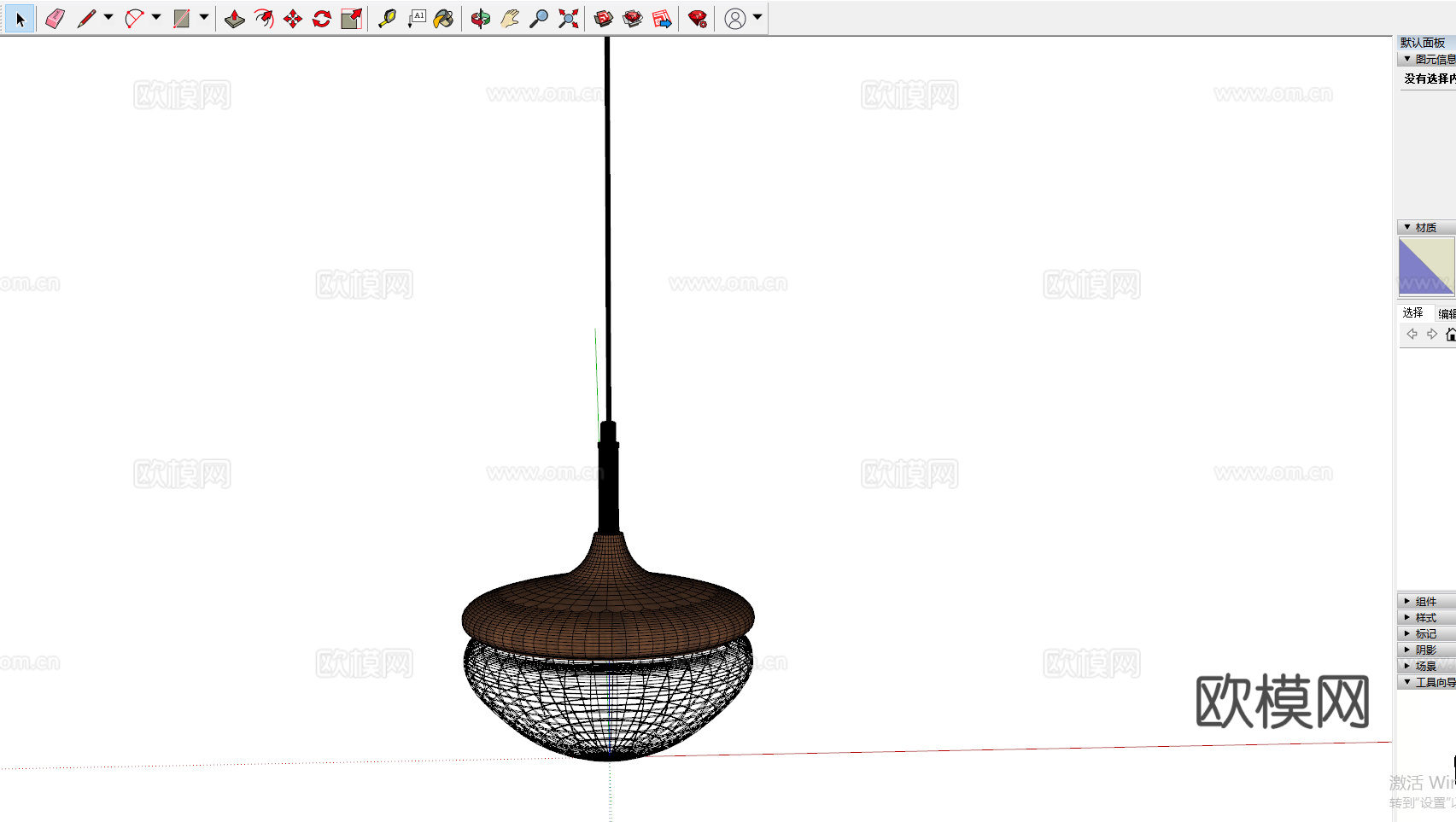Open the Extension Warehouse ruby icon
The width and height of the screenshot is (1456, 822).
[698, 19]
